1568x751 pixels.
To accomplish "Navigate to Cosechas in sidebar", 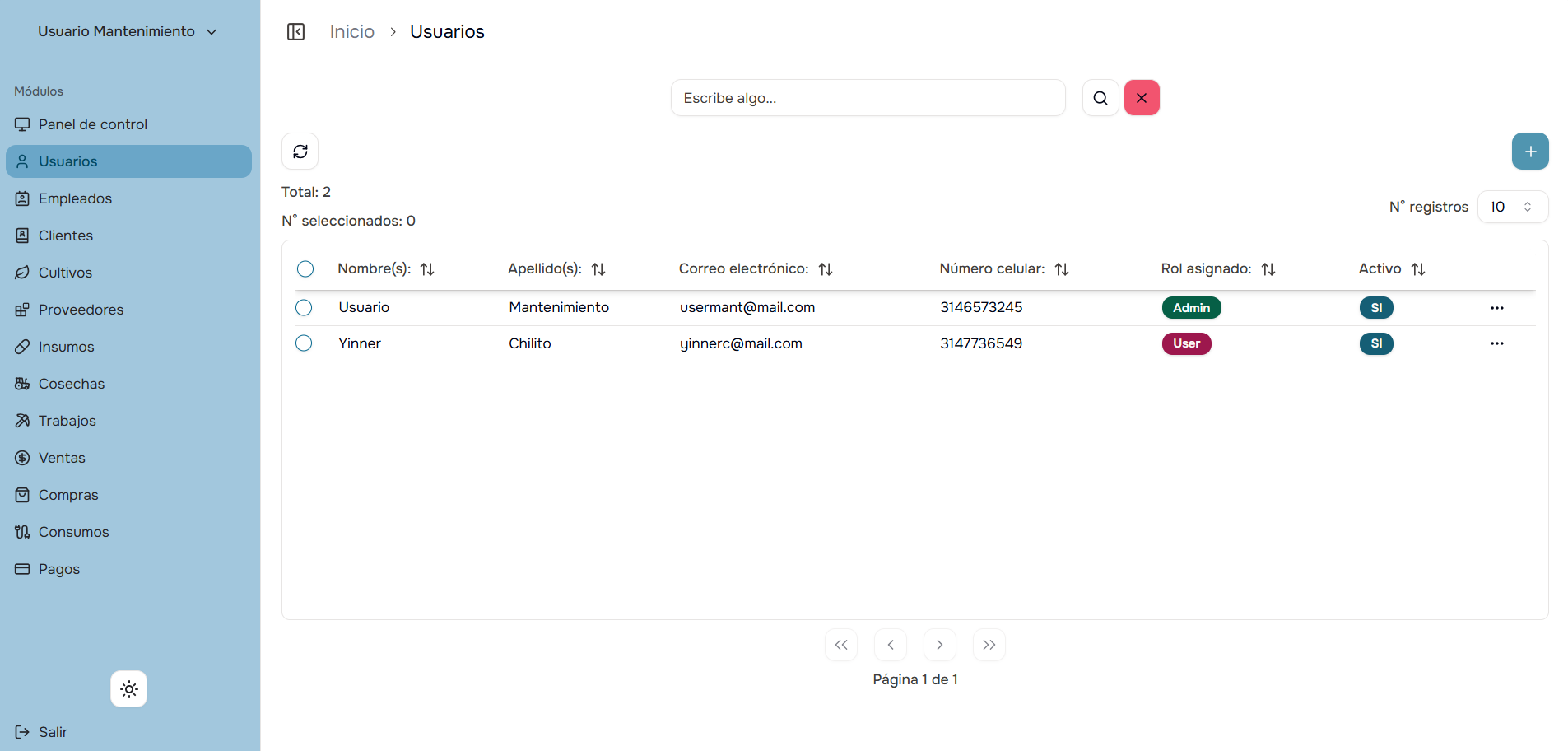I will coord(72,384).
